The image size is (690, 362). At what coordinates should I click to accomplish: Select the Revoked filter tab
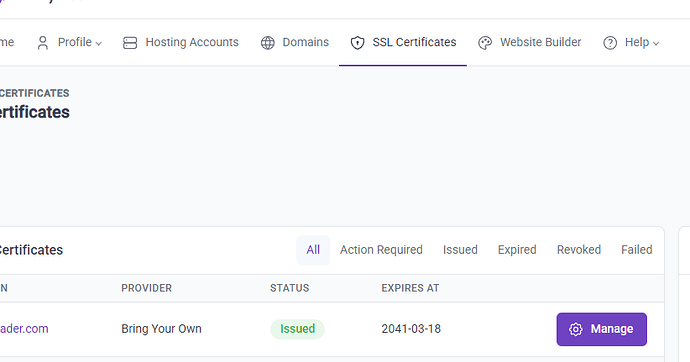(x=579, y=250)
